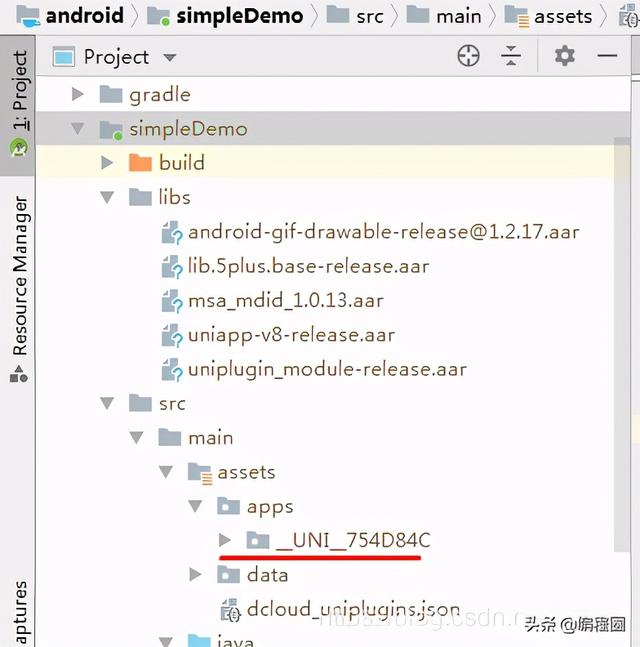Image resolution: width=640 pixels, height=647 pixels.
Task: Select the build folder name
Action: (182, 163)
